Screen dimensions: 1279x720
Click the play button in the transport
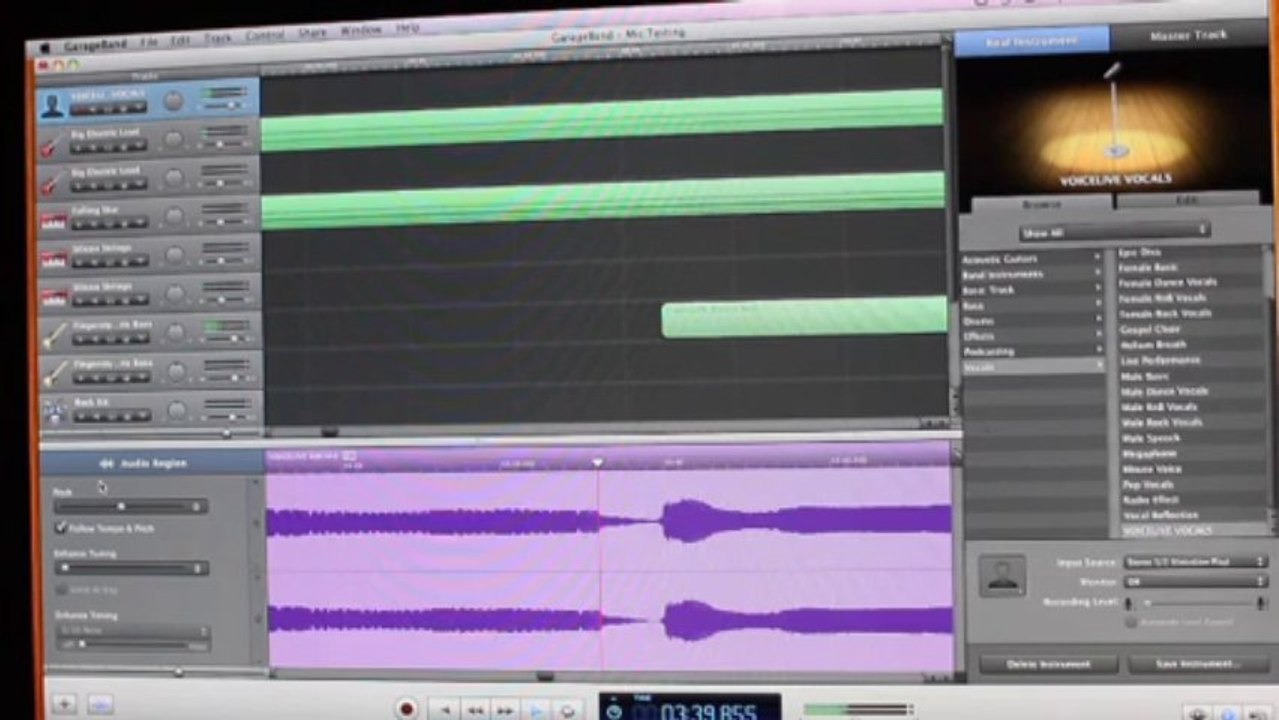pyautogui.click(x=536, y=710)
